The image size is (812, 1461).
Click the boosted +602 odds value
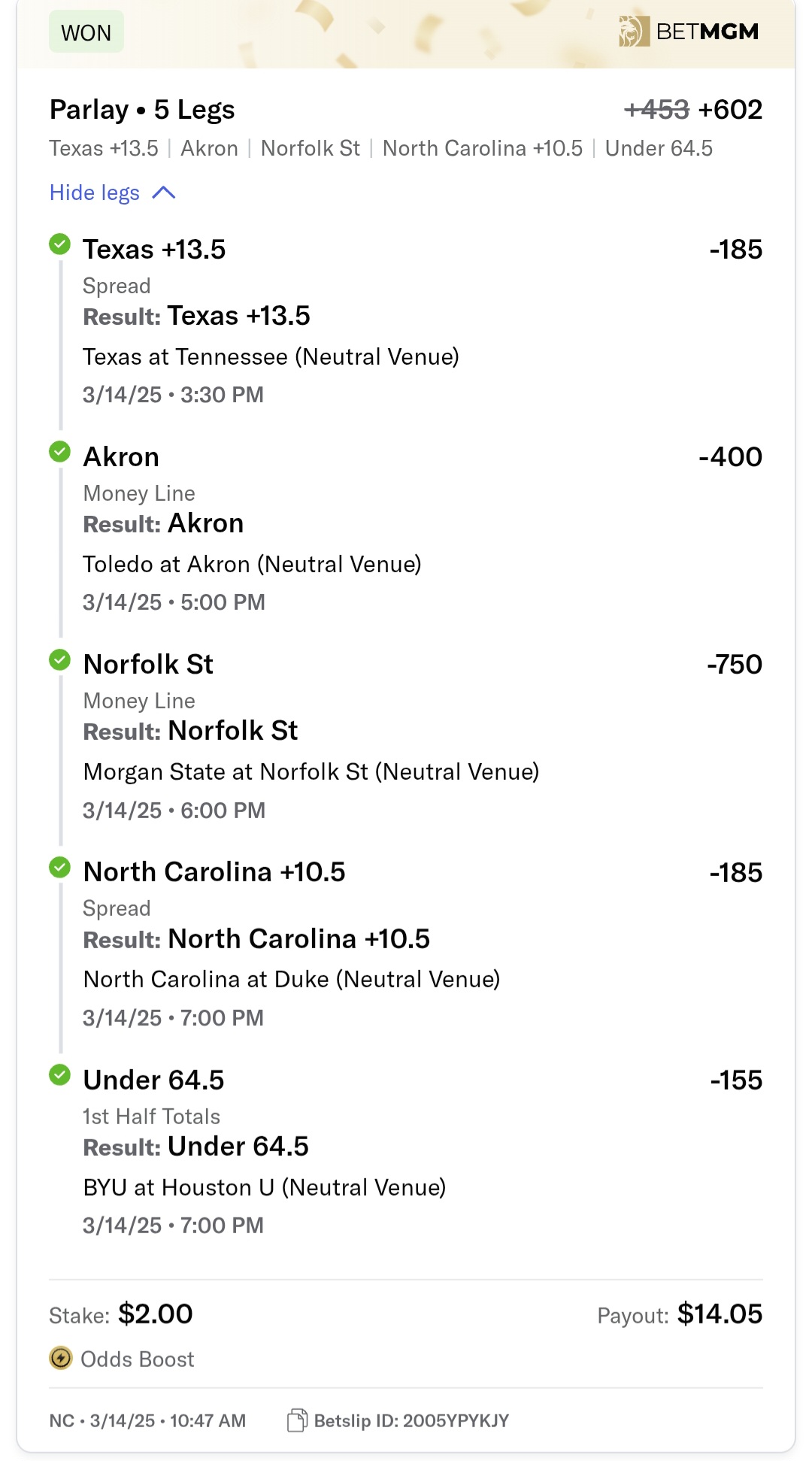(x=729, y=110)
